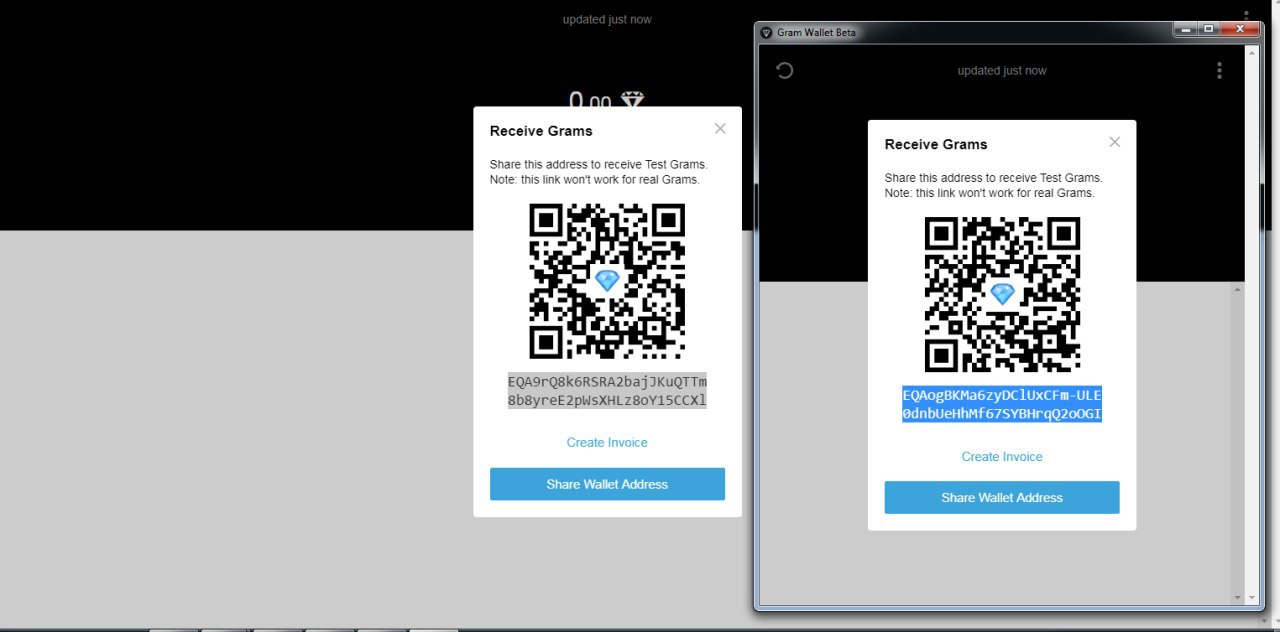Viewport: 1280px width, 632px height.
Task: Click Create Invoice link in Gram Wallet Beta window
Action: point(1002,456)
